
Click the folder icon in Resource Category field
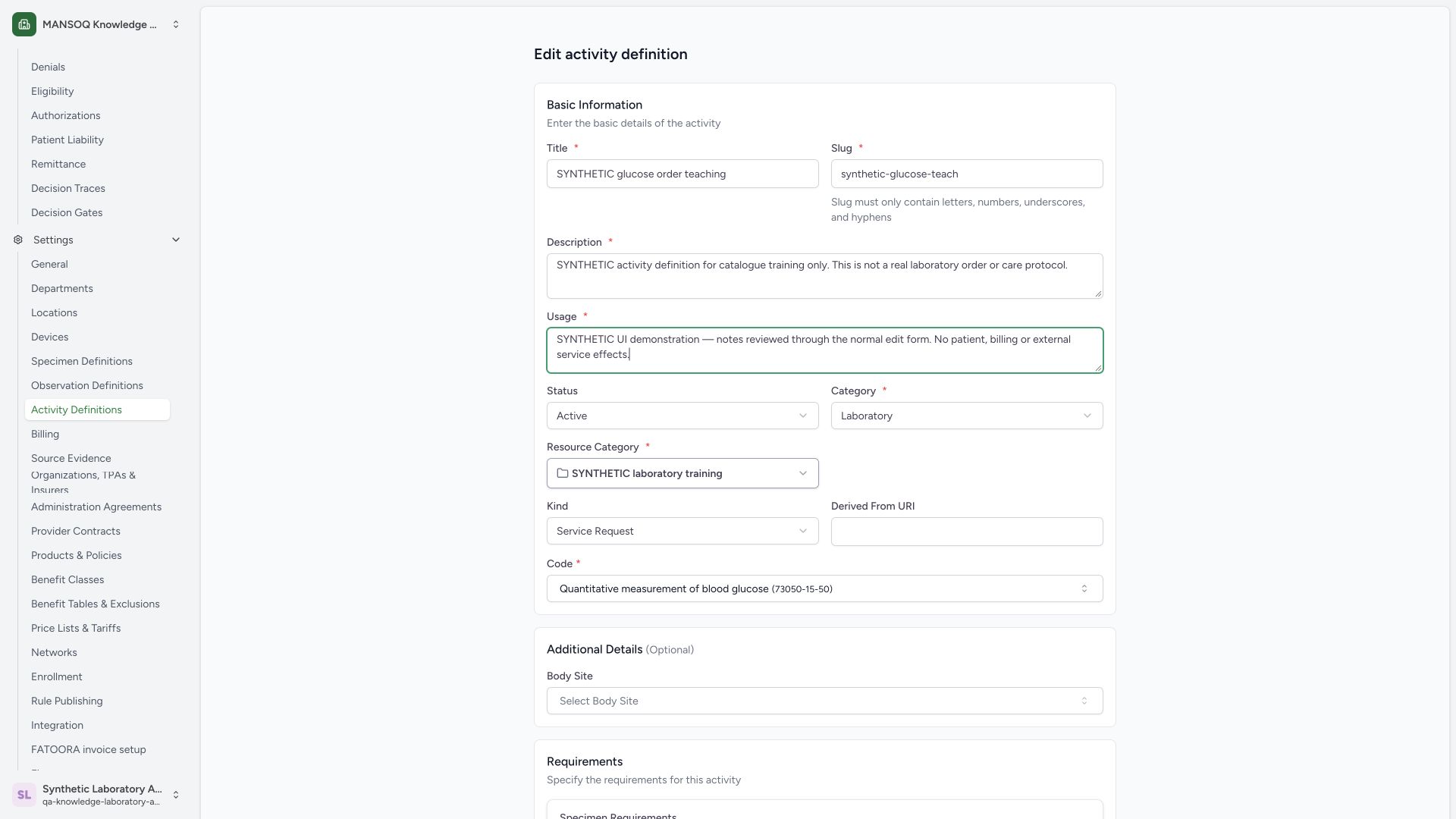pos(563,473)
